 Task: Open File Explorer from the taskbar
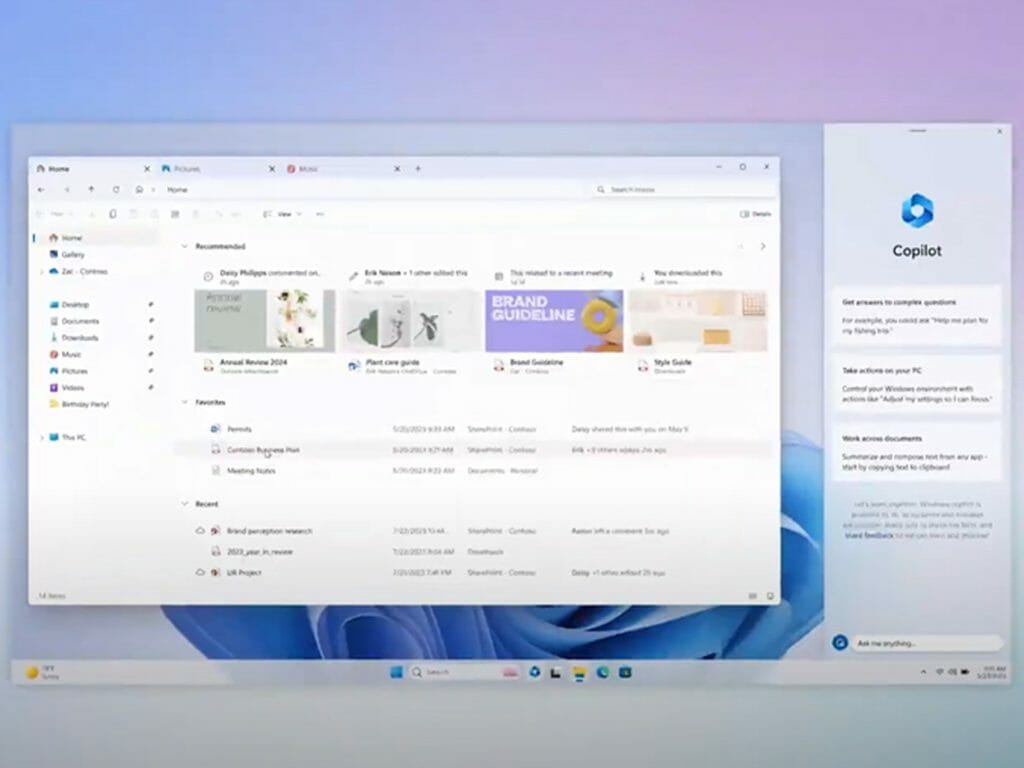(x=579, y=672)
